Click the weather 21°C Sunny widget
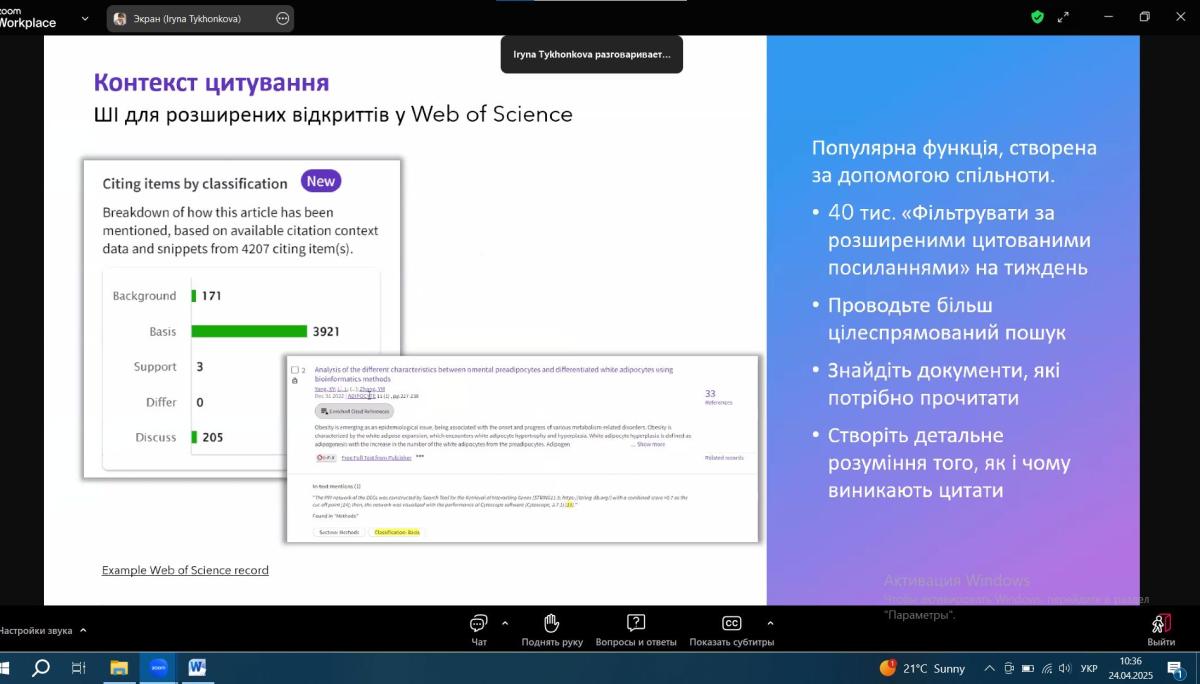The image size is (1200, 684). click(923, 668)
